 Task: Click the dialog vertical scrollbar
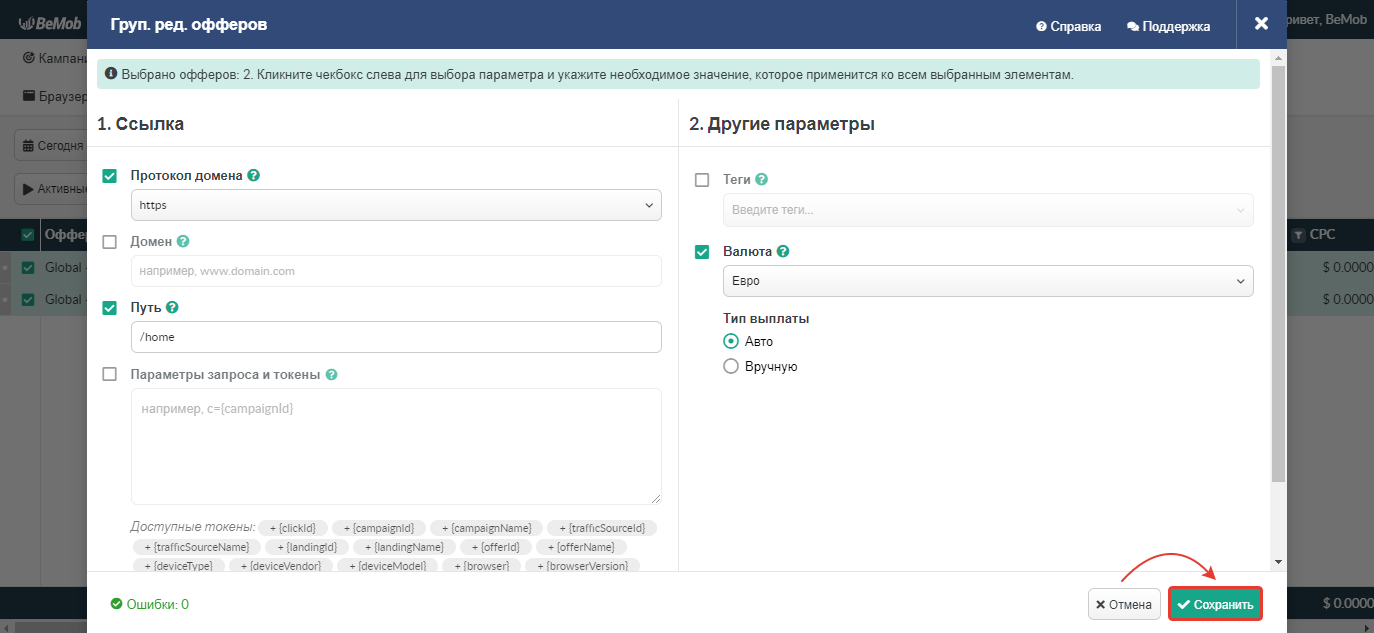point(1278,272)
